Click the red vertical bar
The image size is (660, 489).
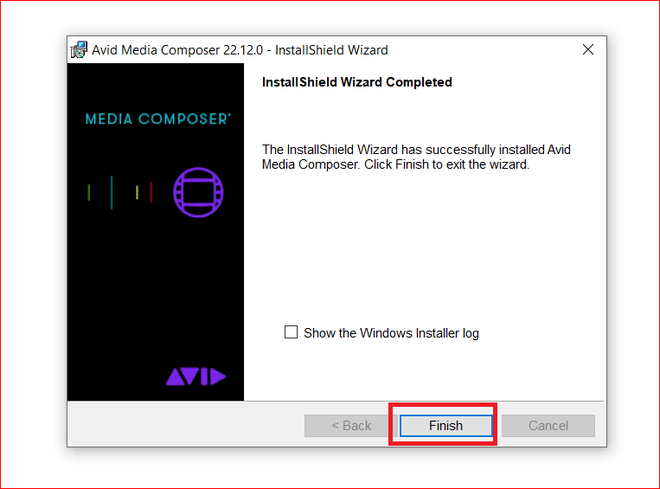[151, 193]
